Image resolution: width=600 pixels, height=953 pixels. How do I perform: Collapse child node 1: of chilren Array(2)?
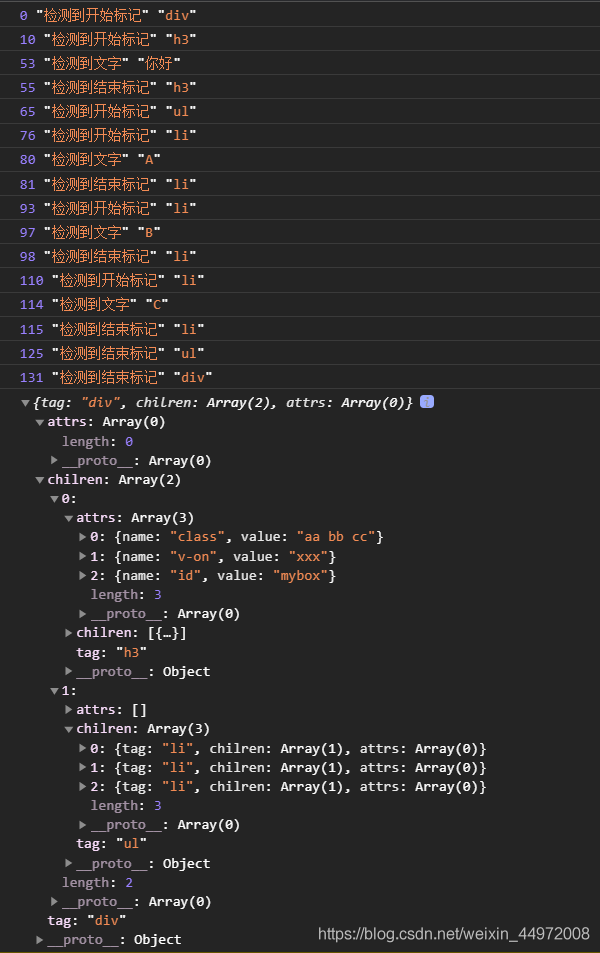click(54, 691)
